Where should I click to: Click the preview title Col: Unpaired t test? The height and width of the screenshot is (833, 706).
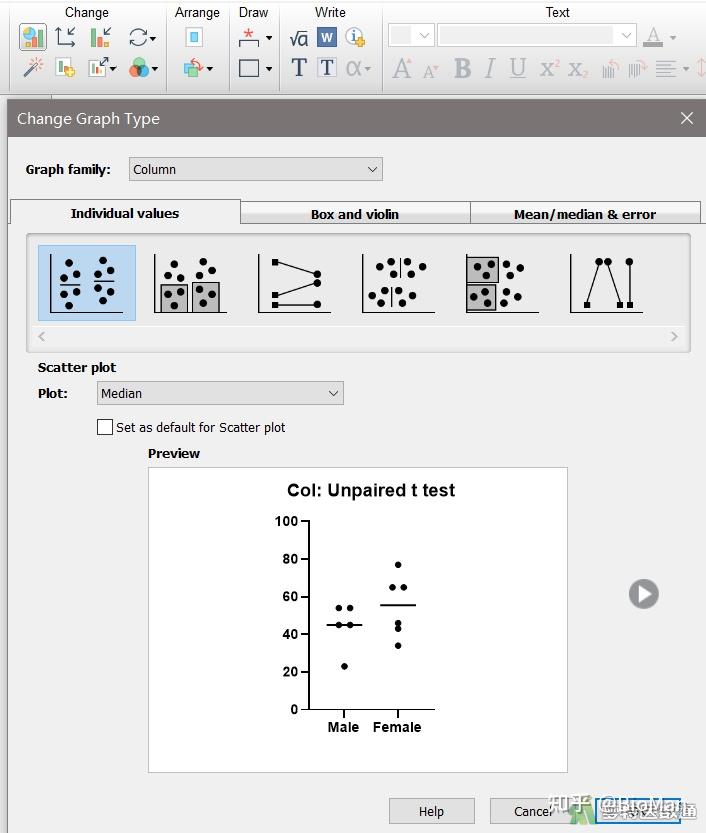point(371,490)
